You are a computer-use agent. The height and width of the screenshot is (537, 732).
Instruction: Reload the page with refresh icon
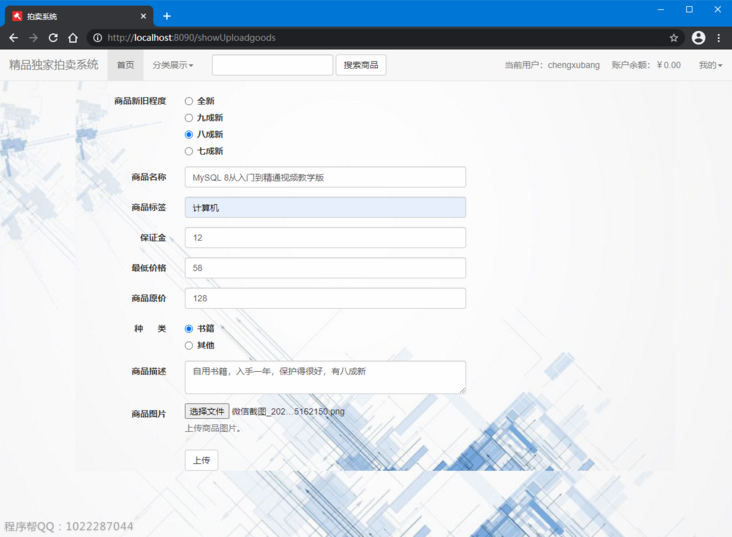click(53, 38)
